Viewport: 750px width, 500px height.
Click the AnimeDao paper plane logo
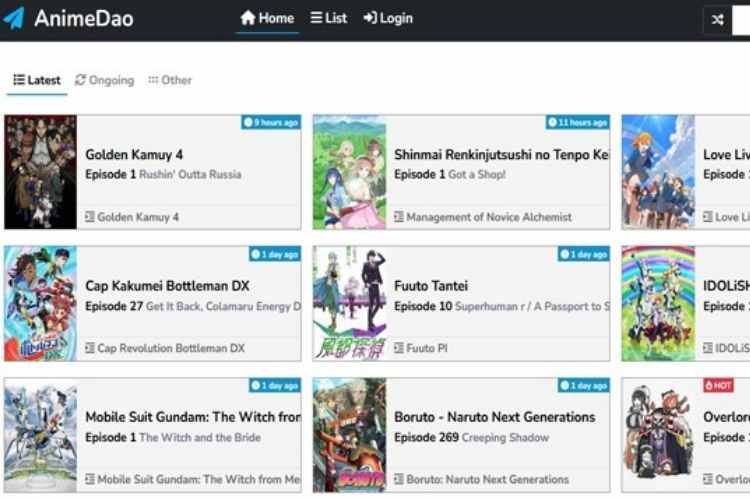point(14,18)
